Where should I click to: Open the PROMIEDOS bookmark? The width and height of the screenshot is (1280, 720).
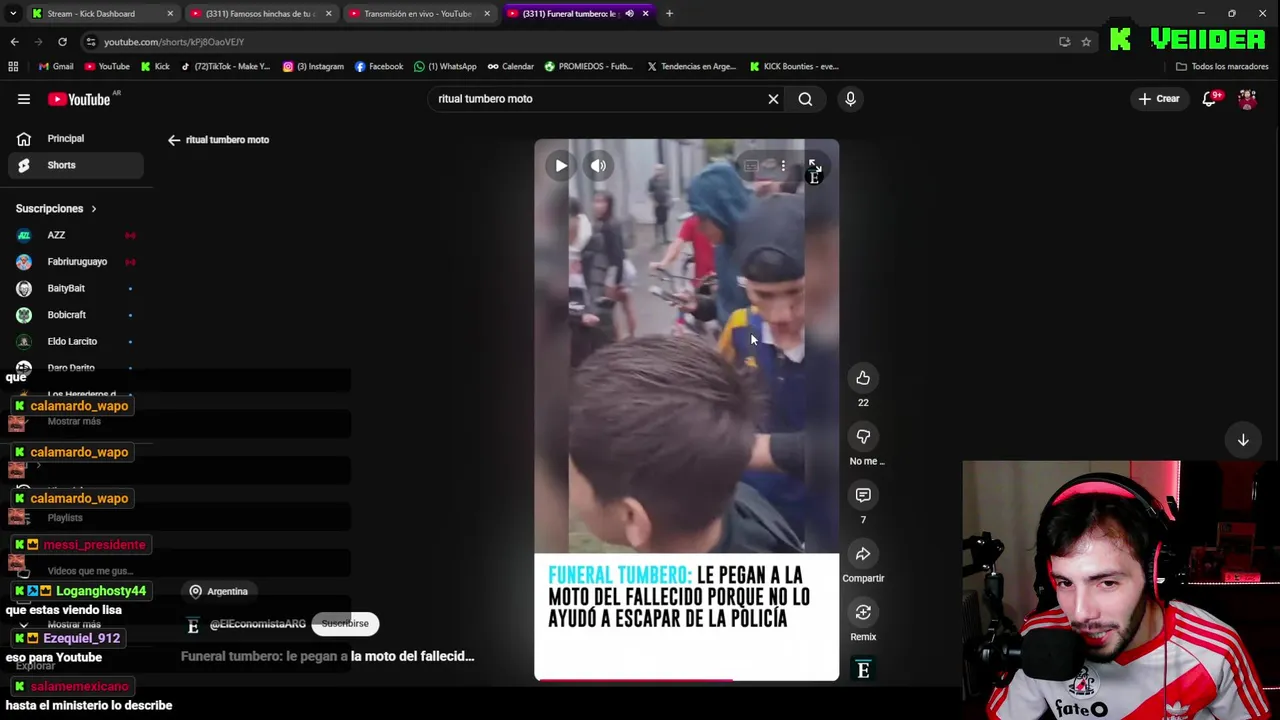click(588, 67)
